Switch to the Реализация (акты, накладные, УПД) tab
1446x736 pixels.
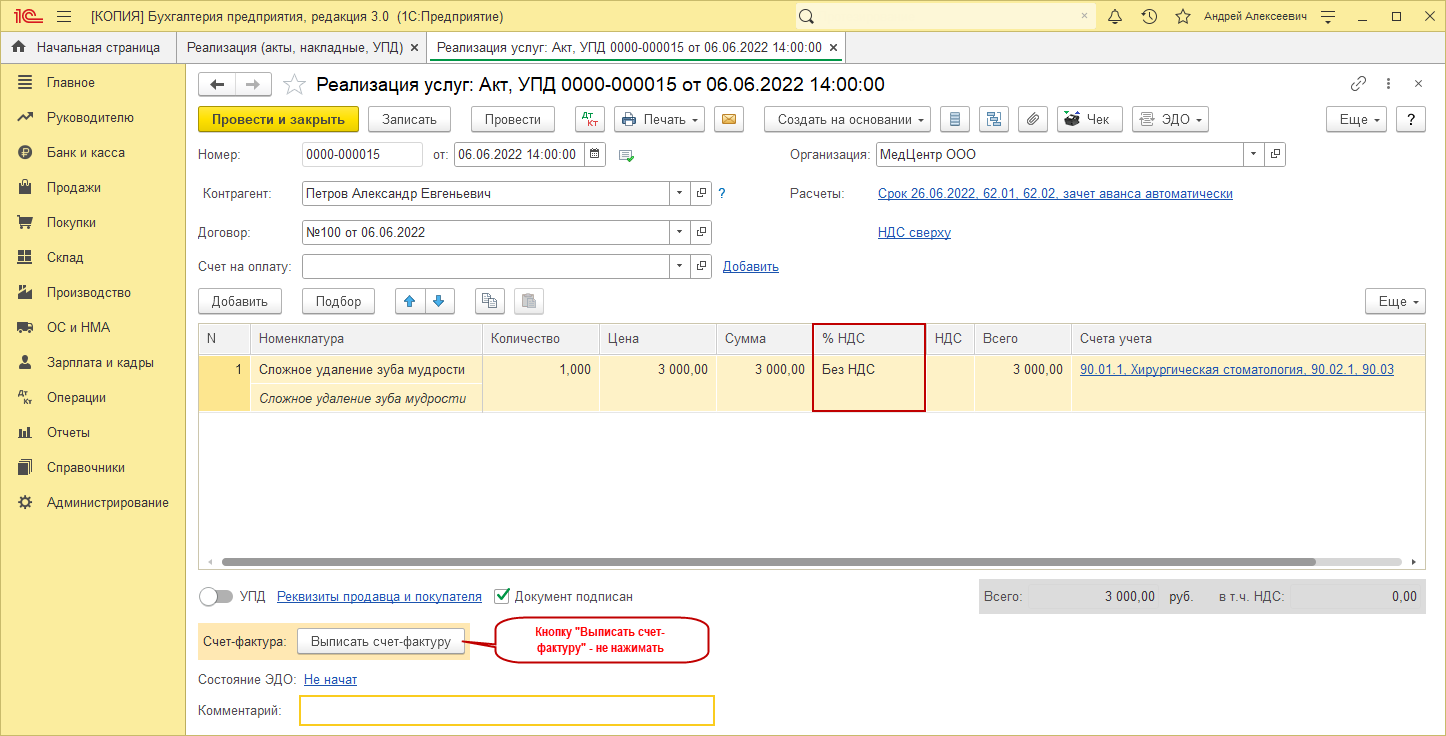pyautogui.click(x=295, y=47)
